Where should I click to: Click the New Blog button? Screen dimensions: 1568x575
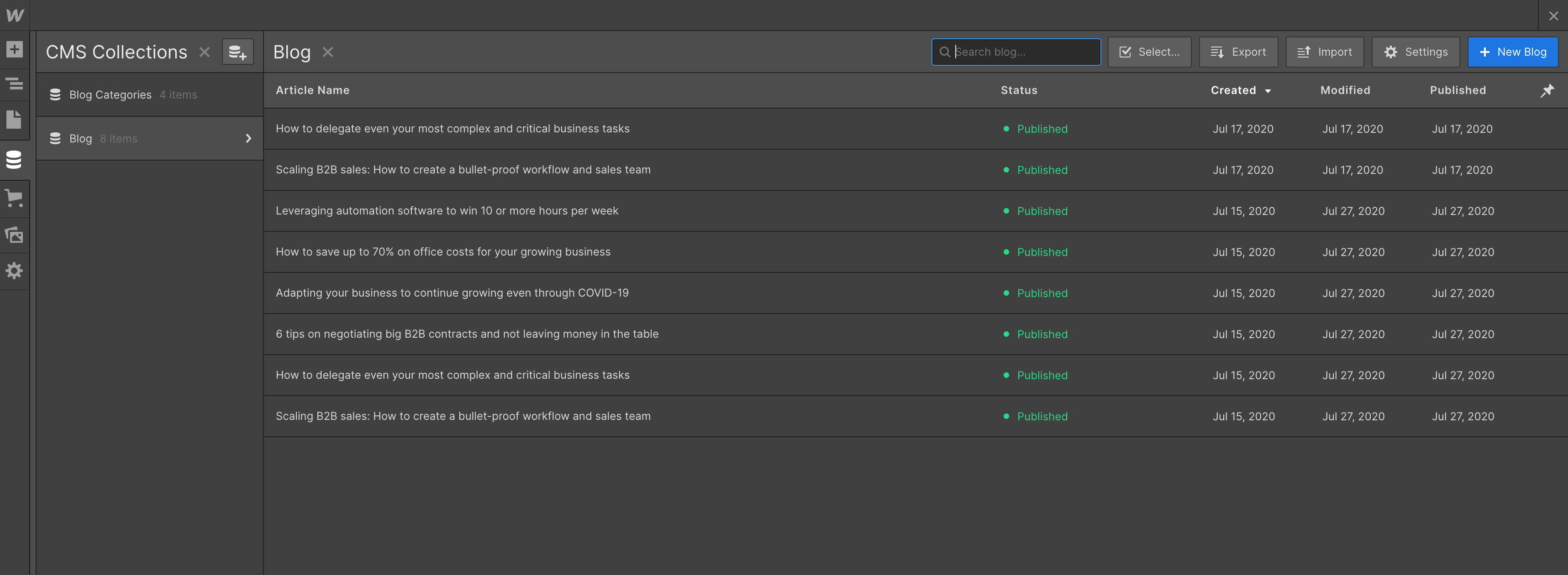pyautogui.click(x=1513, y=52)
